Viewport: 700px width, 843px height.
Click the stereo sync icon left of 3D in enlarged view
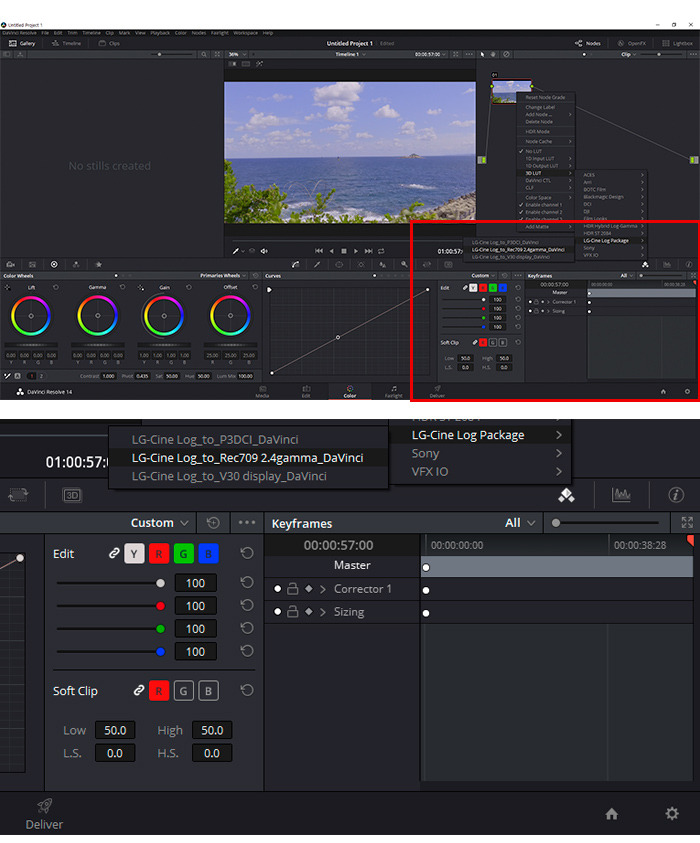click(18, 495)
